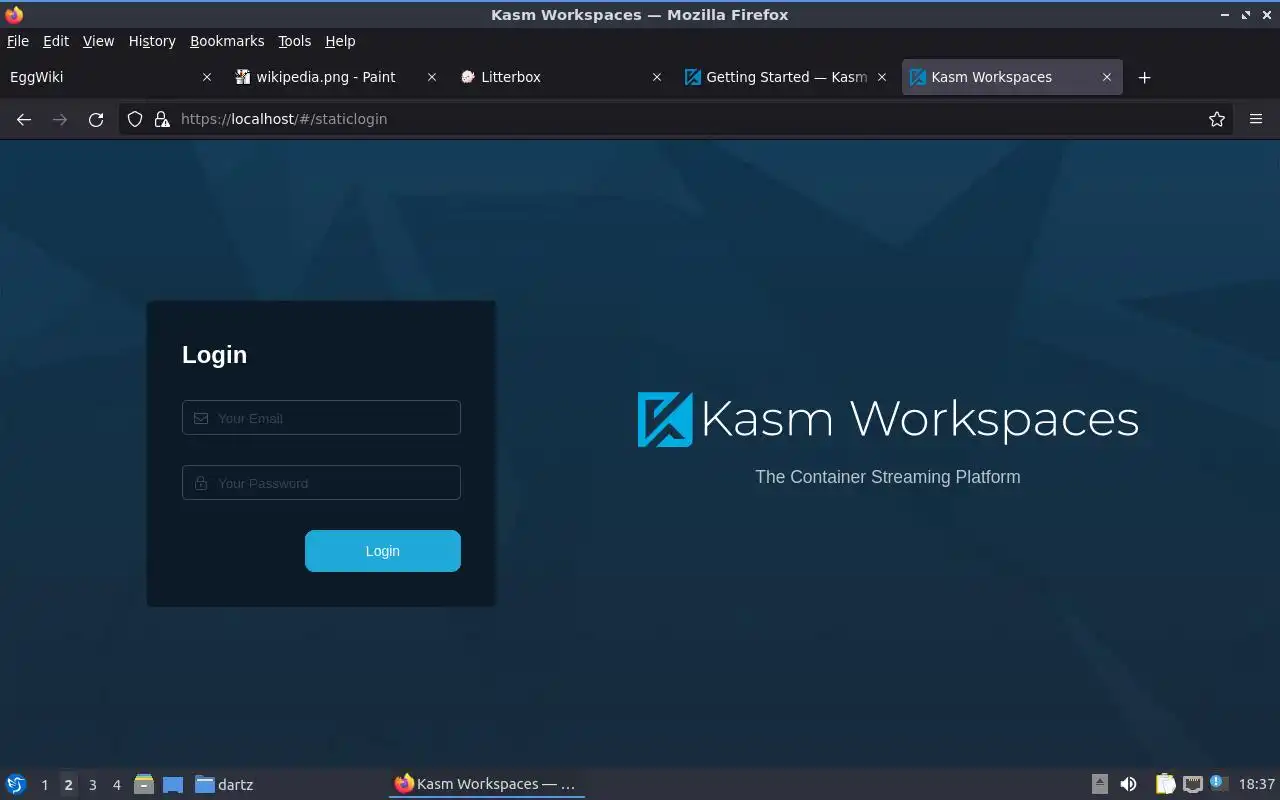Click the forward navigation arrow
1280x800 pixels.
[x=60, y=119]
